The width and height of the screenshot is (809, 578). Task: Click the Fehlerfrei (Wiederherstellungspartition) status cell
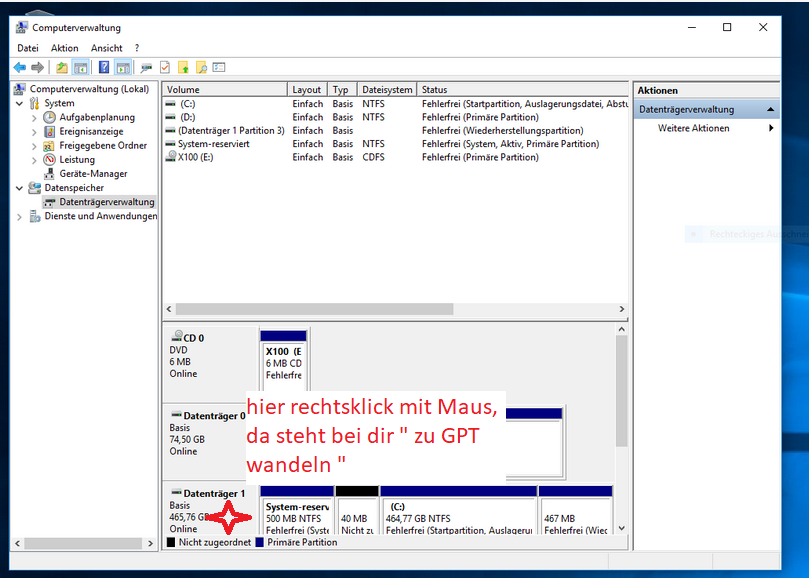(503, 131)
